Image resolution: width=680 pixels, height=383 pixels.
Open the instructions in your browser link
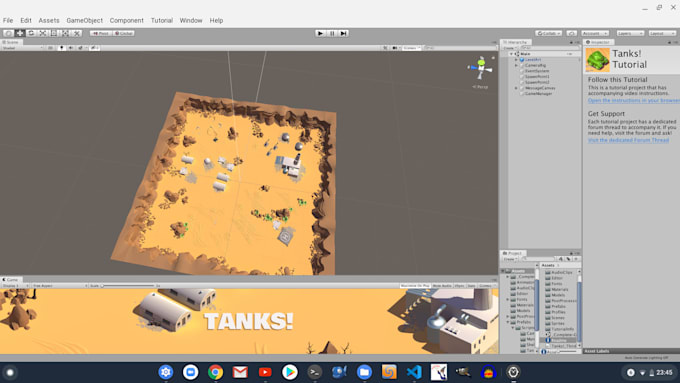tap(634, 100)
